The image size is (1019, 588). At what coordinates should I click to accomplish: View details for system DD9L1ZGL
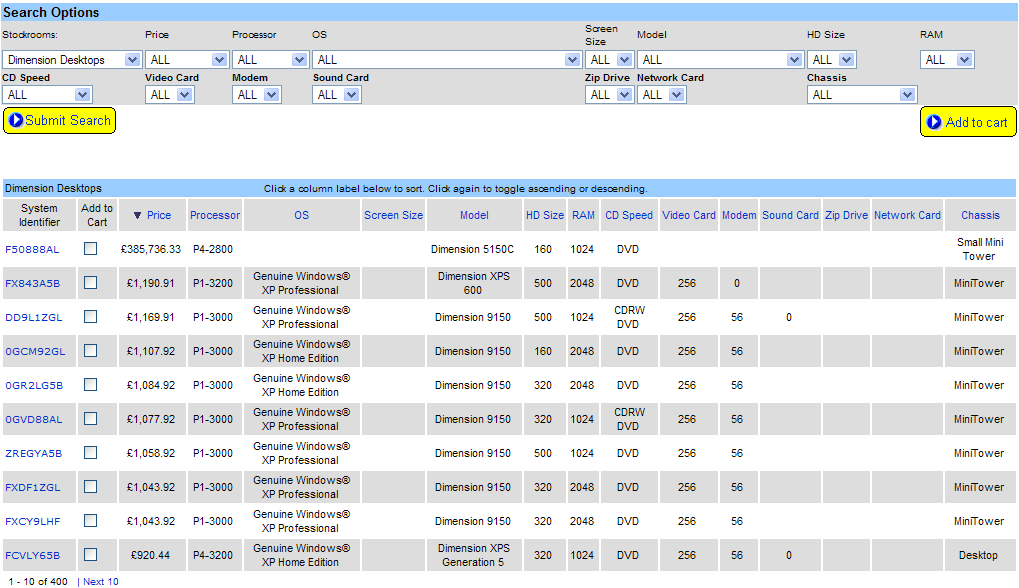[34, 317]
